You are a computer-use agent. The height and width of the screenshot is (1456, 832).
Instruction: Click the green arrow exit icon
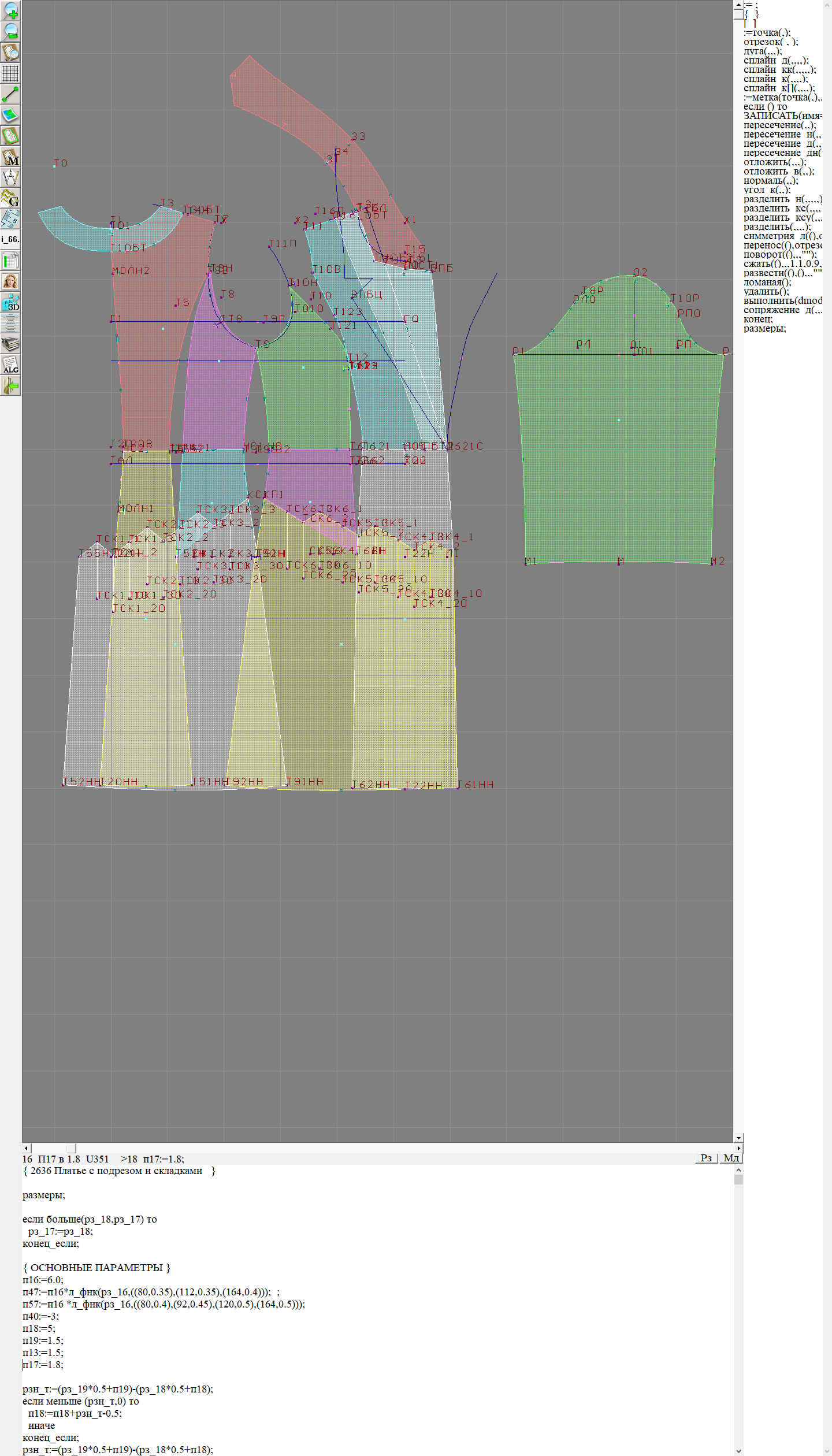tap(10, 385)
